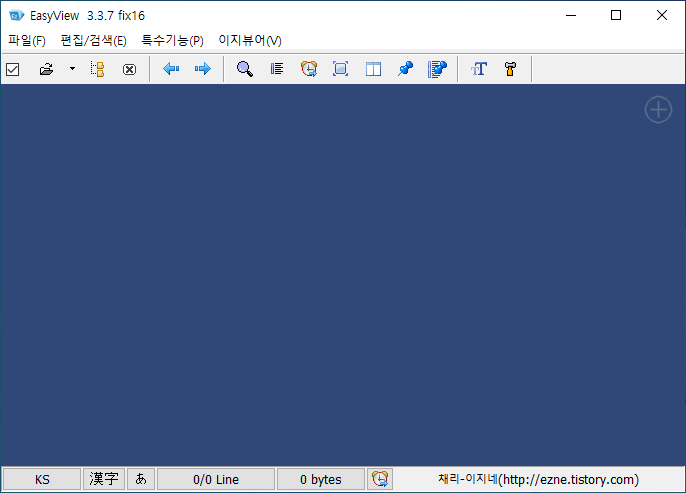The width and height of the screenshot is (686, 493).
Task: Open the file tree view icon
Action: 97,69
